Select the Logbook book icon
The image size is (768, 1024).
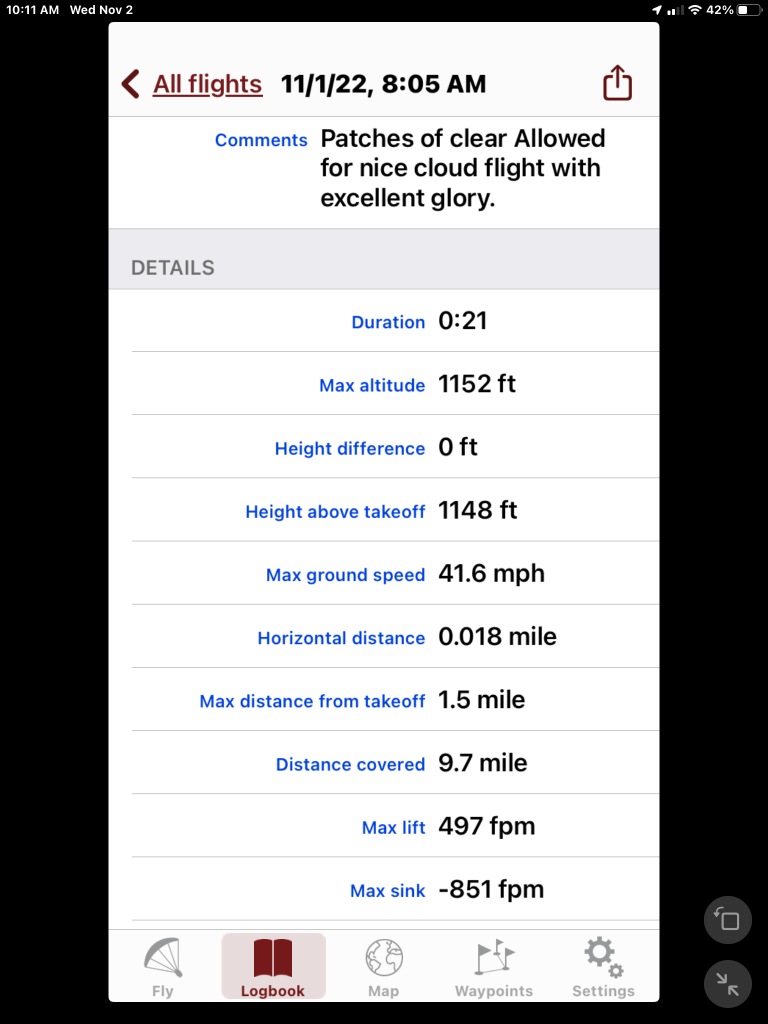coord(273,958)
